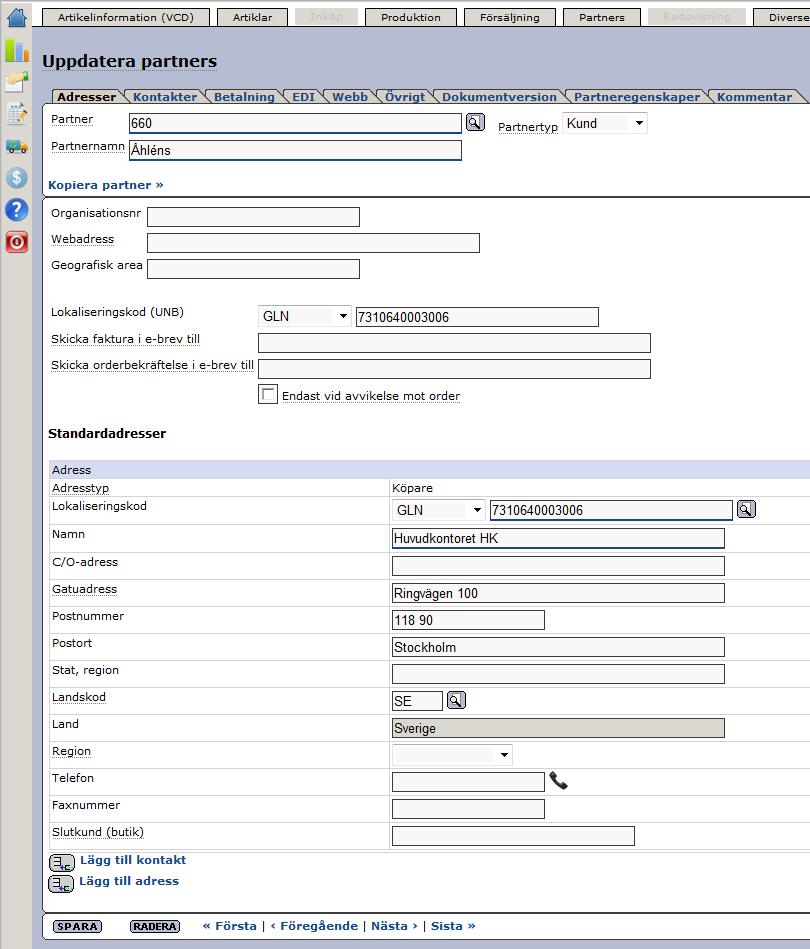
Task: Open the bar chart statistics icon
Action: [17, 50]
